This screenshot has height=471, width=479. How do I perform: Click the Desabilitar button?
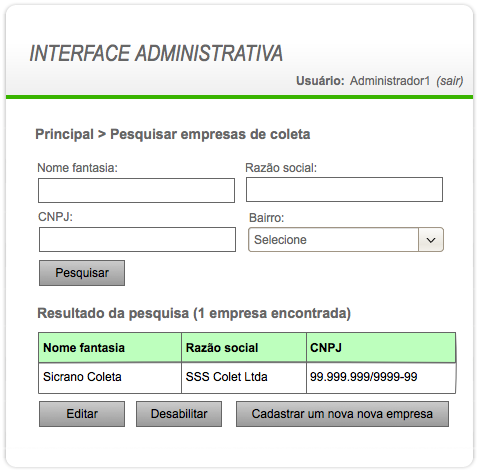pos(179,414)
